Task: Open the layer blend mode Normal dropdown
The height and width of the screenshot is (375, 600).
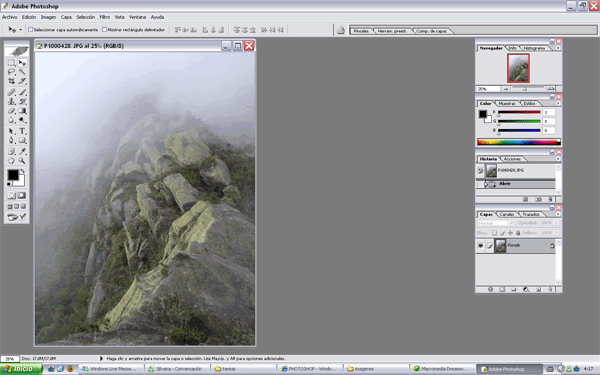Action: [495, 223]
